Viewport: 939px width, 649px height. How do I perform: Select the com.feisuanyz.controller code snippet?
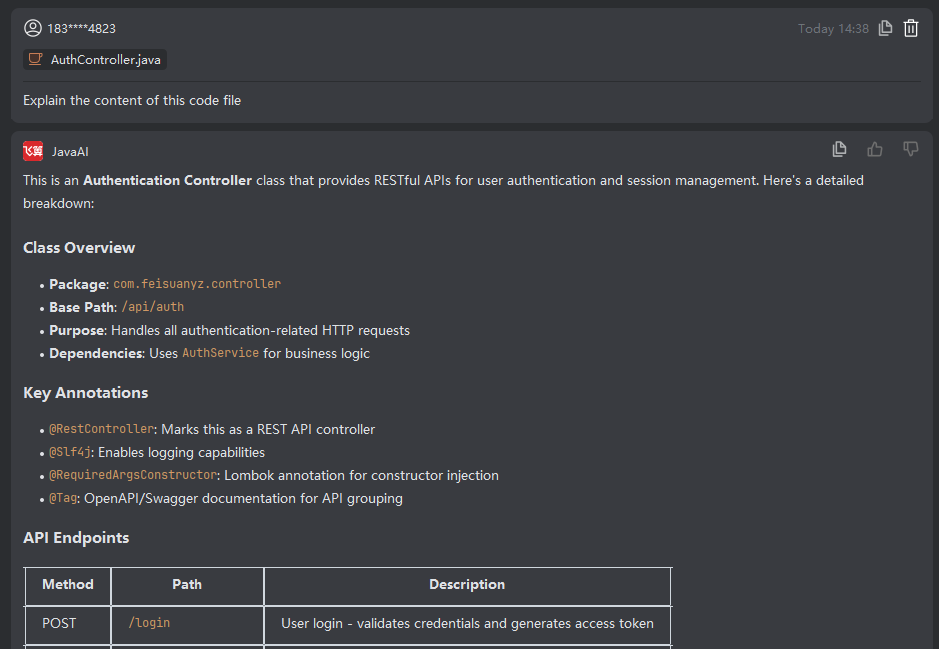click(x=197, y=284)
